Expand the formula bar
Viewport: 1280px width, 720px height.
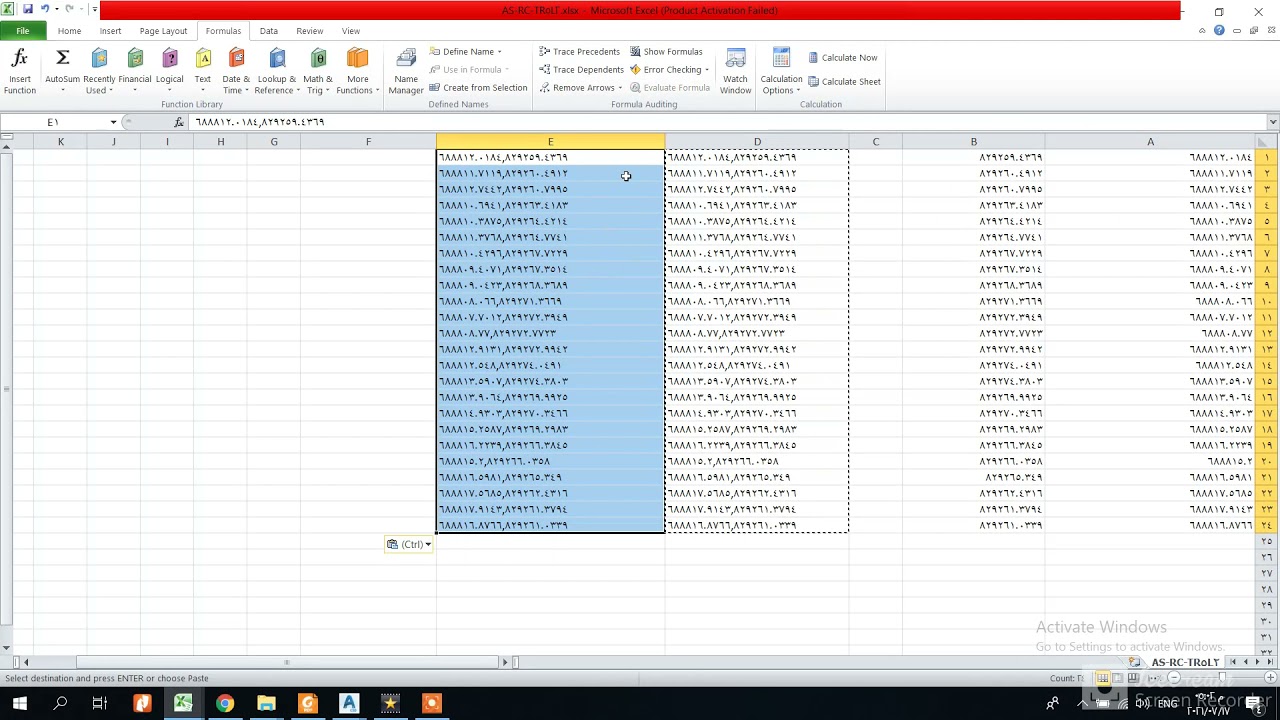(x=1272, y=122)
